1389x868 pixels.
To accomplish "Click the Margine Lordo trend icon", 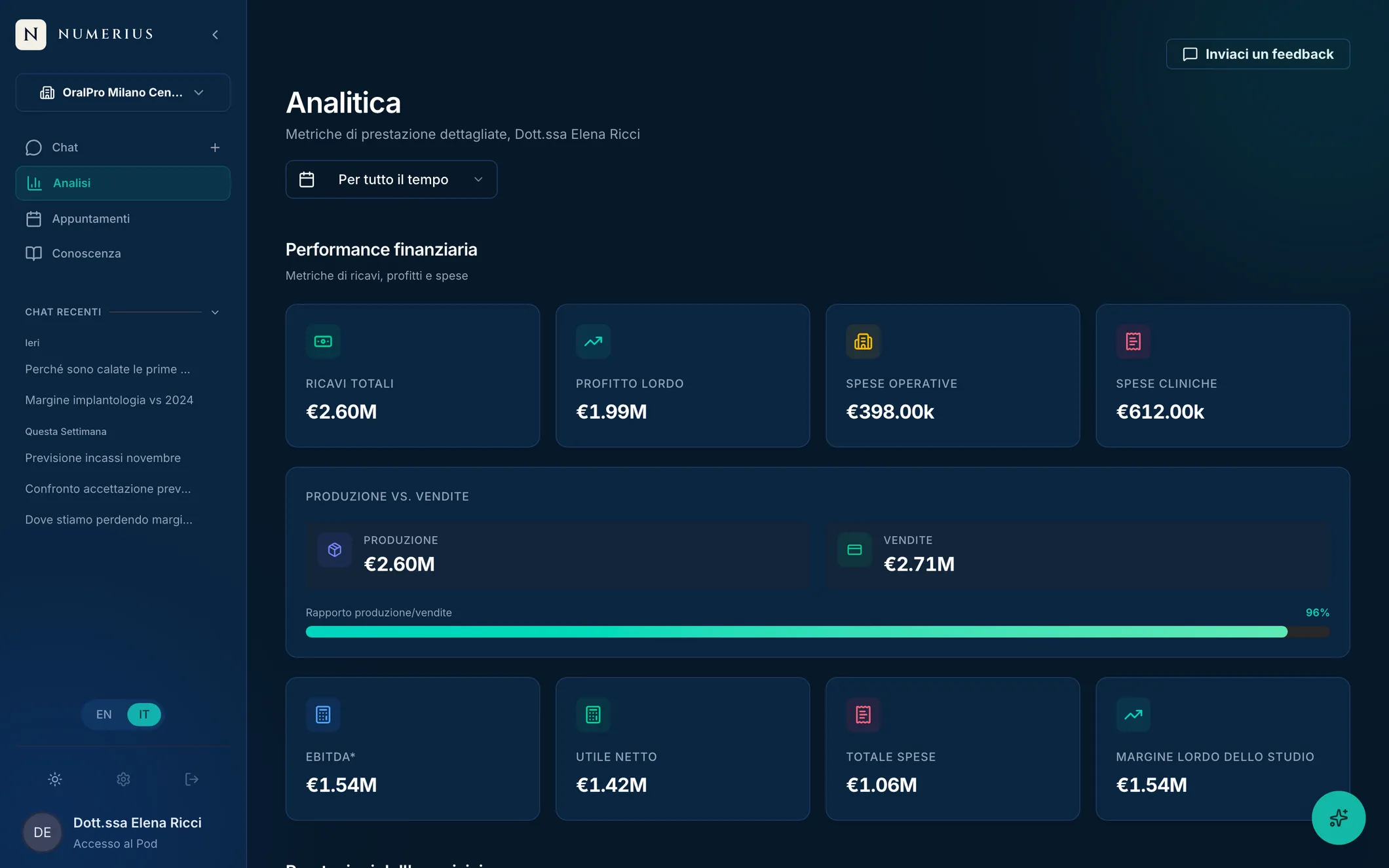I will click(x=1133, y=715).
